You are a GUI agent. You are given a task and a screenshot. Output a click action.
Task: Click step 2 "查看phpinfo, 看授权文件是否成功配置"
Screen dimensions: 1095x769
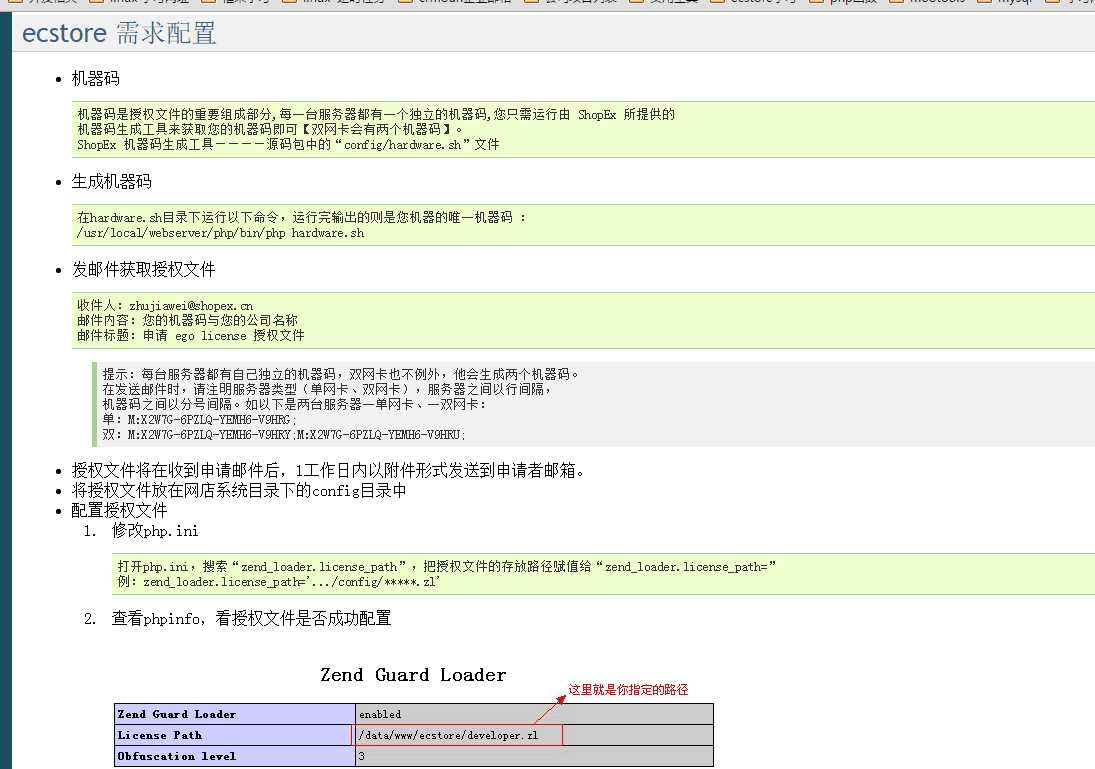(251, 618)
